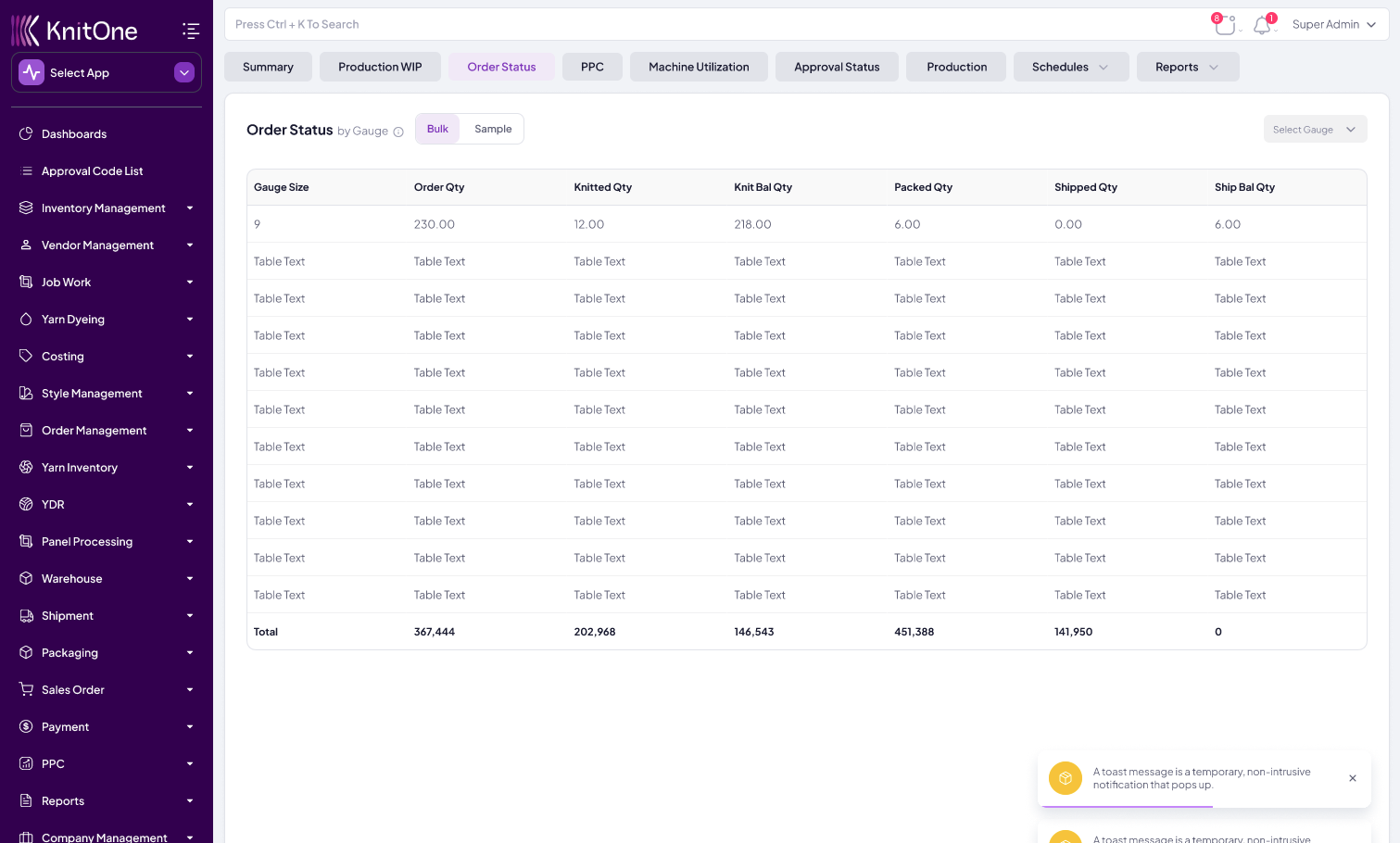
Task: Click the Payment dollar icon
Action: [26, 727]
